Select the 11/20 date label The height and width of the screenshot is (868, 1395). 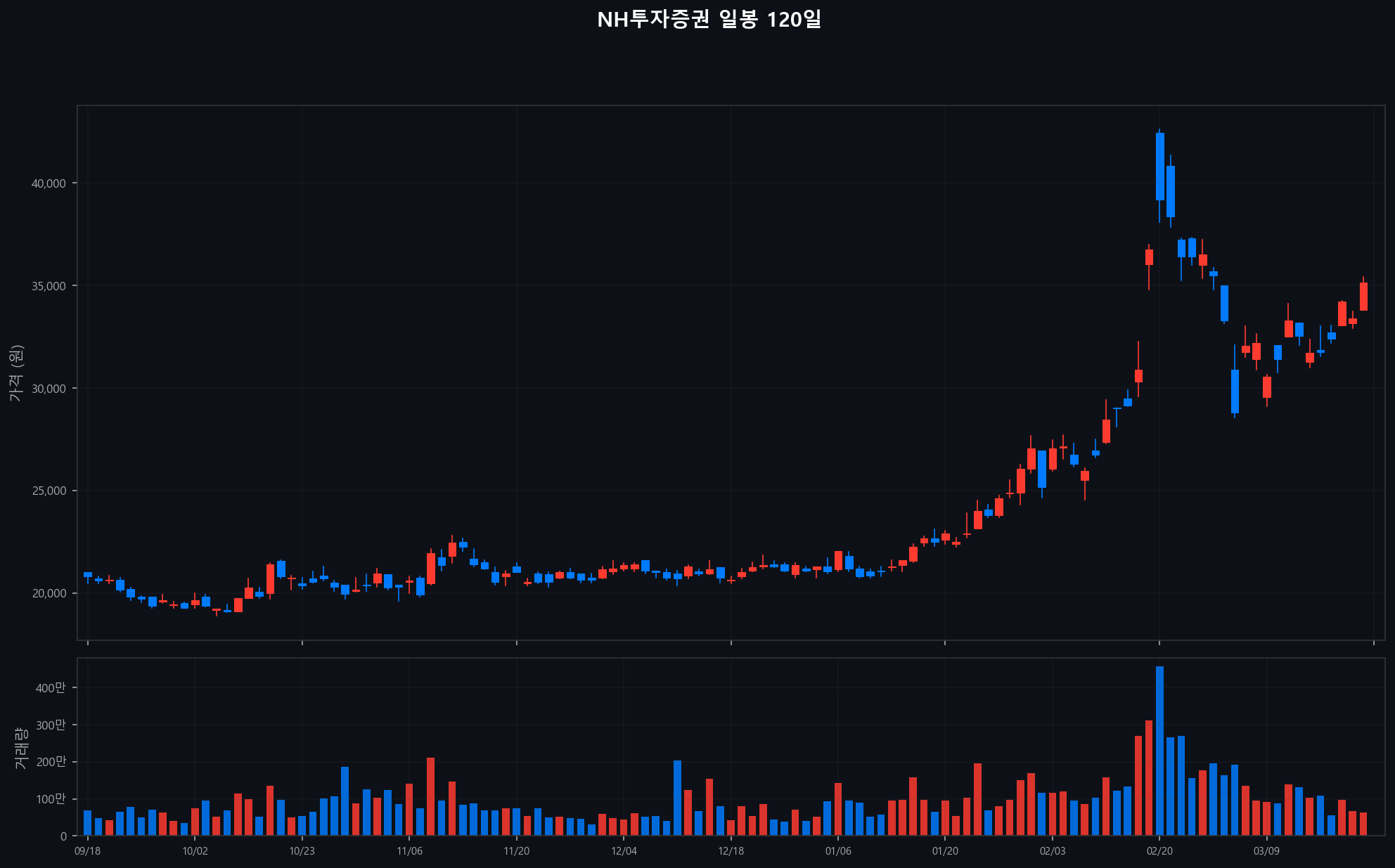[x=516, y=851]
